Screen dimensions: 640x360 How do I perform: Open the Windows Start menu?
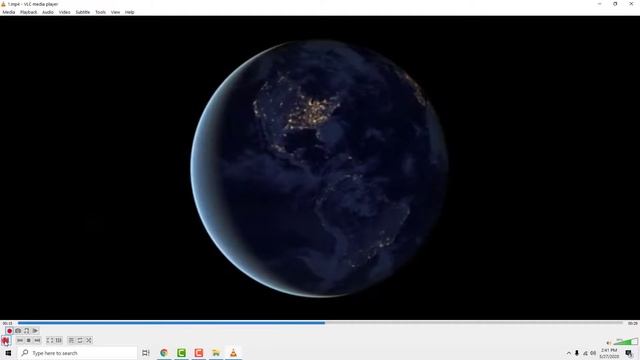pyautogui.click(x=8, y=353)
